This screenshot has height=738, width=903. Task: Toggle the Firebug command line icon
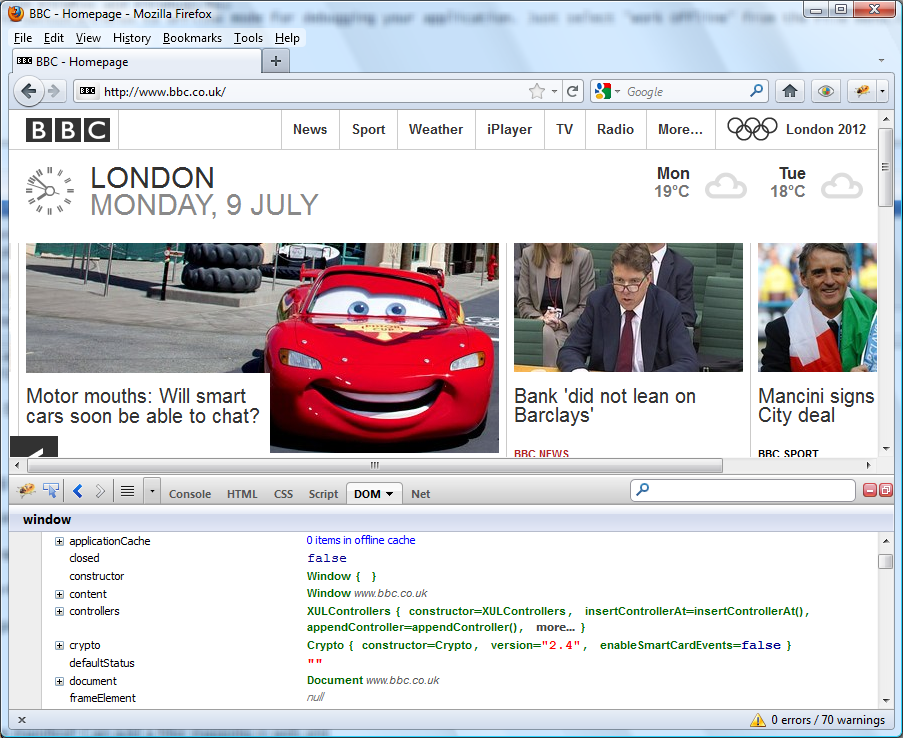click(127, 491)
